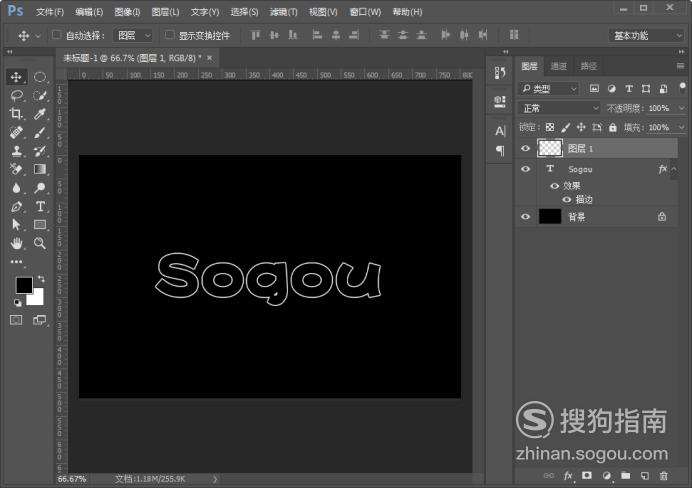Open the Paragraph panel icon
This screenshot has height=488, width=692.
tap(500, 151)
